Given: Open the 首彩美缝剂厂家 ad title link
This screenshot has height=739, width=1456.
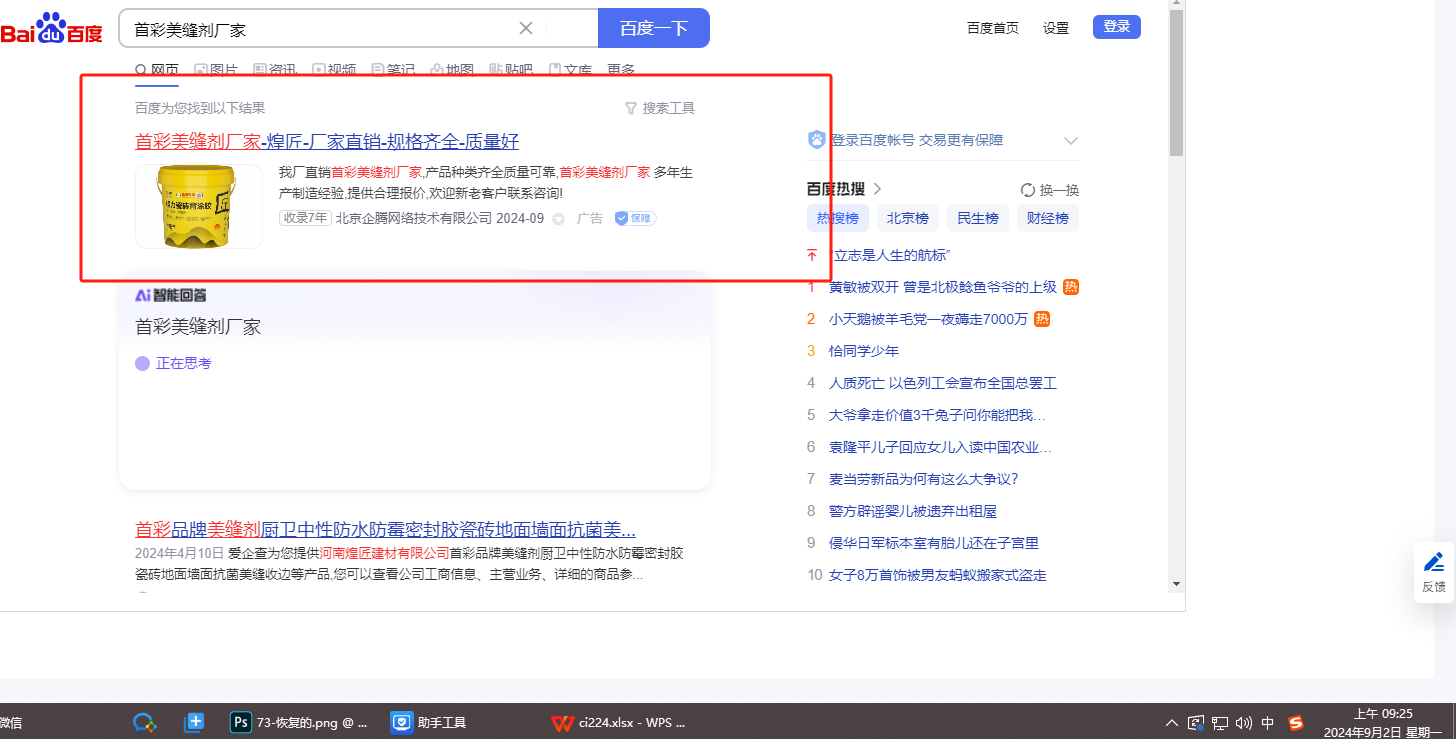Looking at the screenshot, I should pyautogui.click(x=326, y=141).
